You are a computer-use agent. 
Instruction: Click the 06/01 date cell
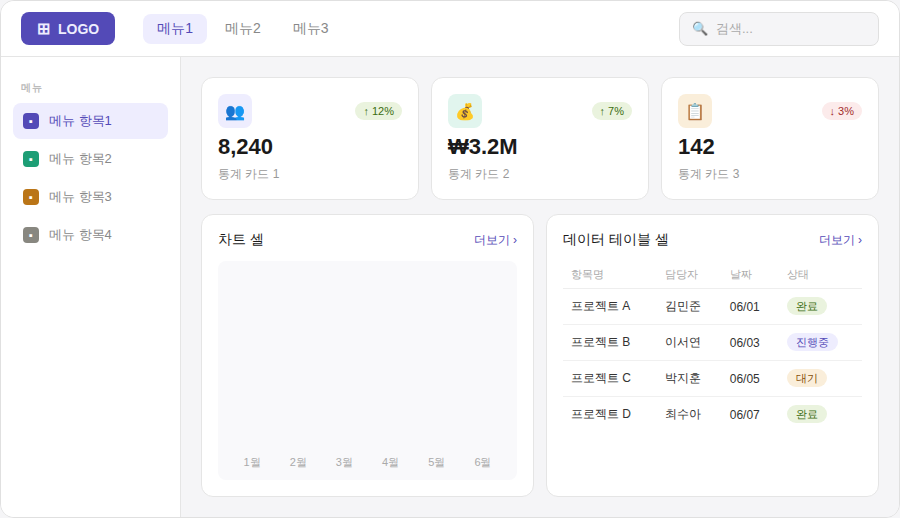click(744, 307)
